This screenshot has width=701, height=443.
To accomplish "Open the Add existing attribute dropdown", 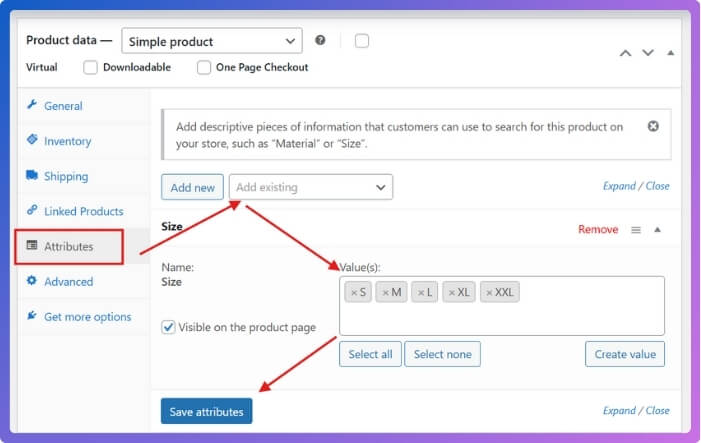I will 311,187.
